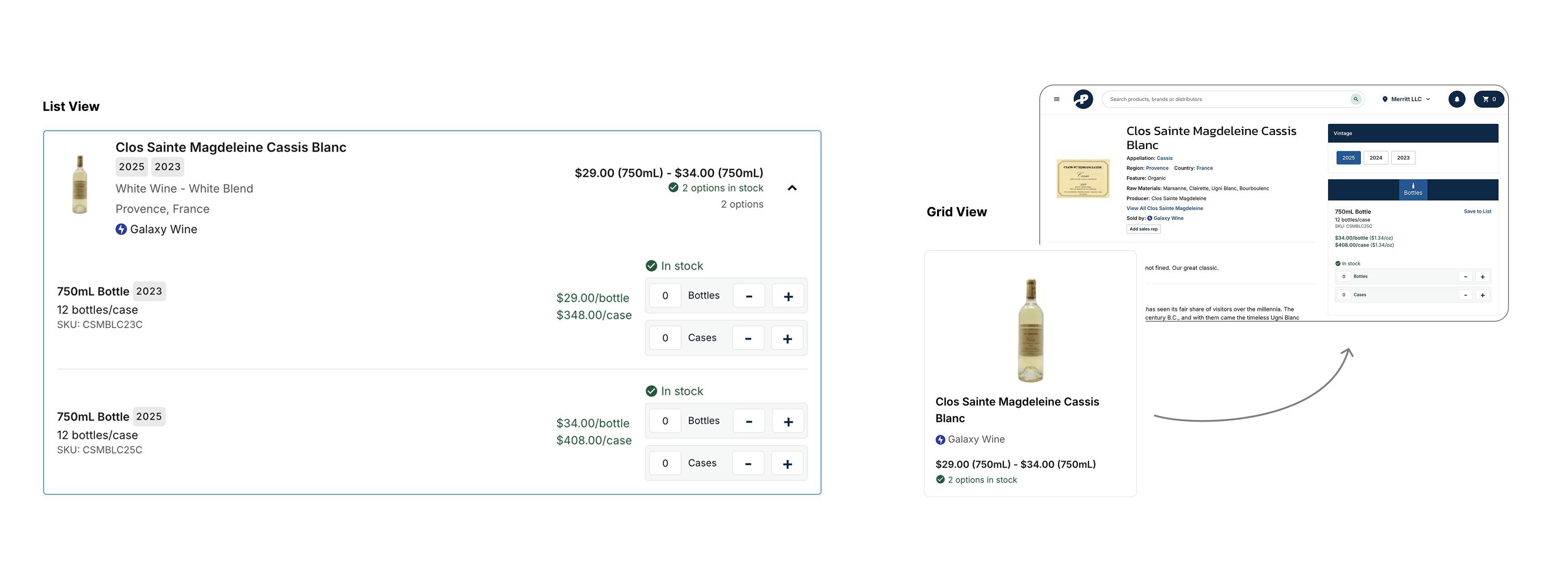Click Galaxy Wine icon on the grid card
1568x568 pixels.
click(940, 439)
